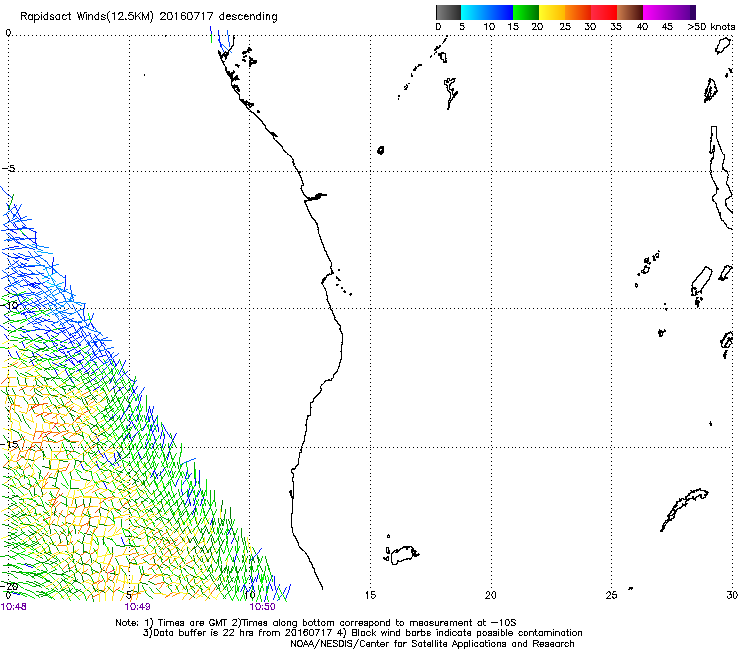The image size is (740, 650).
Task: Click the purple '10:48' time label
Action: coord(14,607)
